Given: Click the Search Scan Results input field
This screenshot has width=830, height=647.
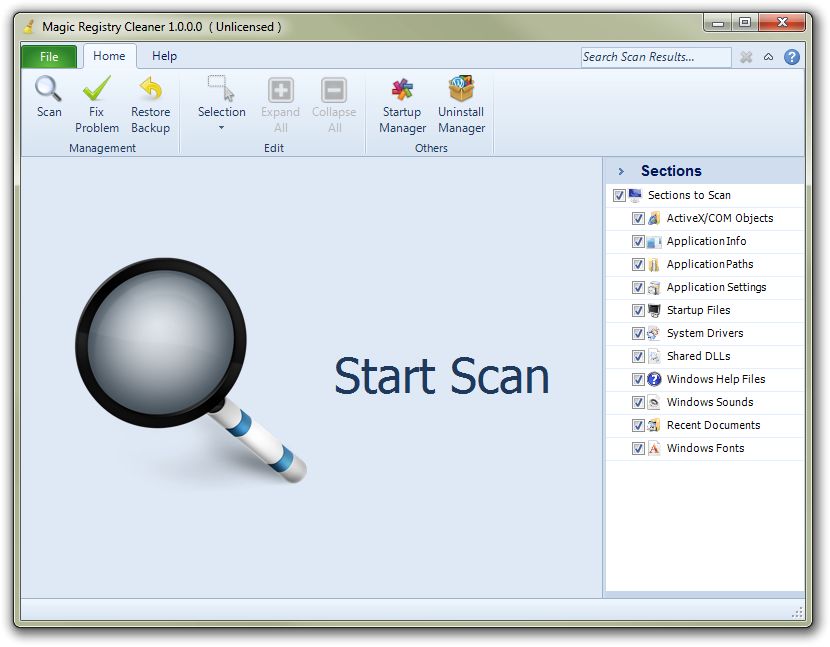Looking at the screenshot, I should tap(656, 57).
